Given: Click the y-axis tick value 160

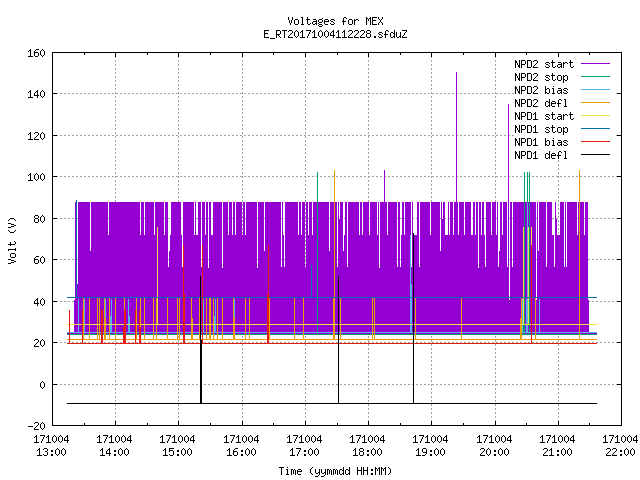Looking at the screenshot, I should (x=36, y=53).
